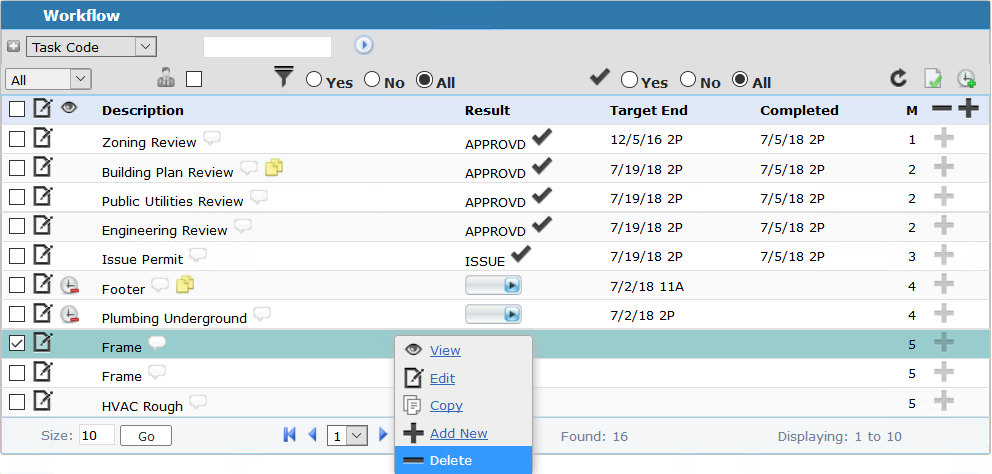Image resolution: width=992 pixels, height=474 pixels.
Task: Select Yes radio button beside the checkmark
Action: coord(630,80)
